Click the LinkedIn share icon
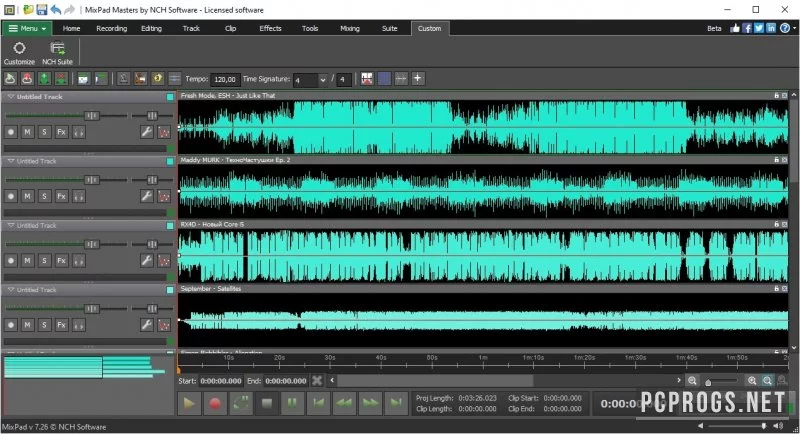Image resolution: width=800 pixels, height=434 pixels. pyautogui.click(x=771, y=28)
